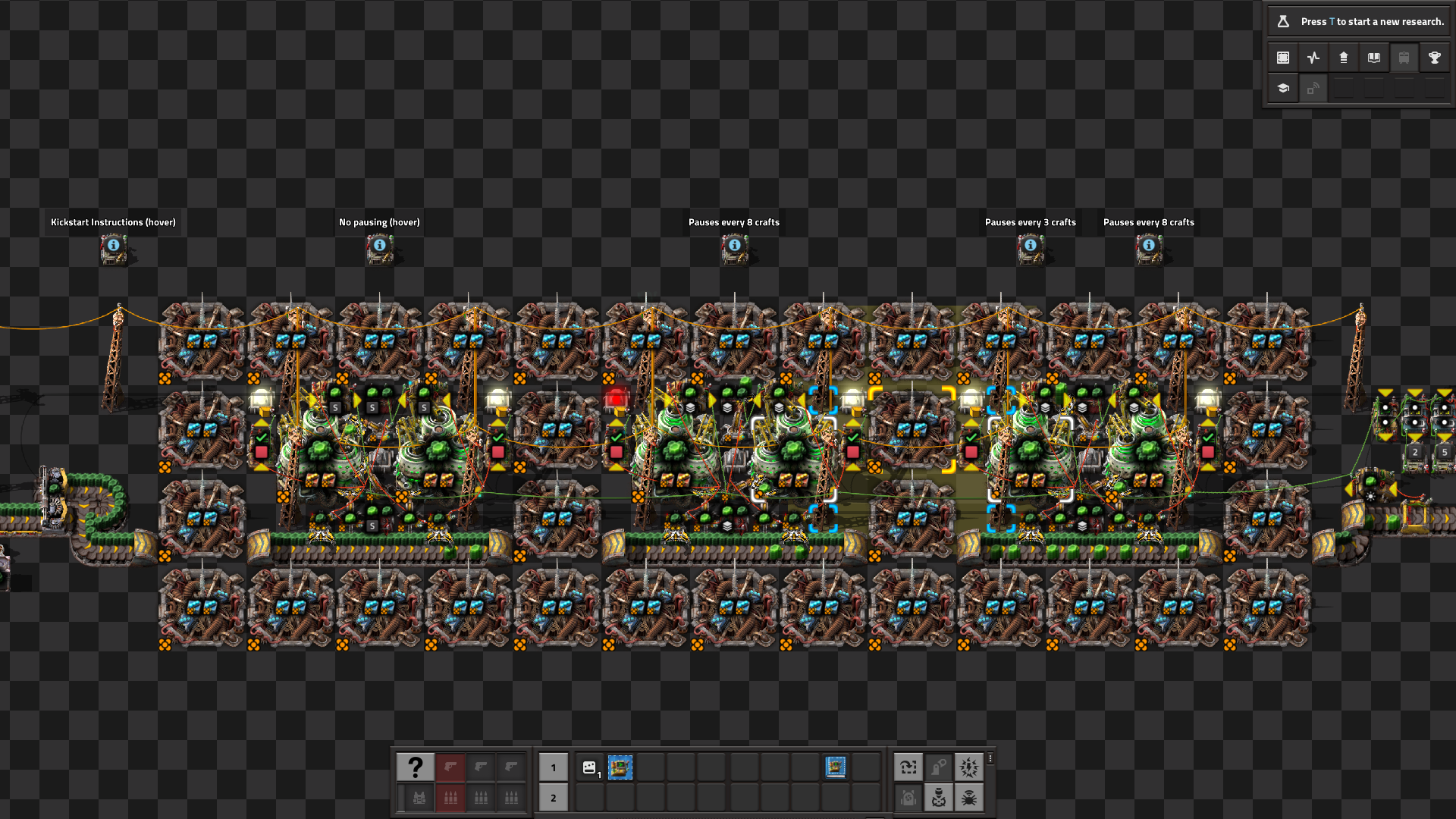Click the question mark button in weapon panel
This screenshot has width=1456, height=819.
click(x=416, y=767)
